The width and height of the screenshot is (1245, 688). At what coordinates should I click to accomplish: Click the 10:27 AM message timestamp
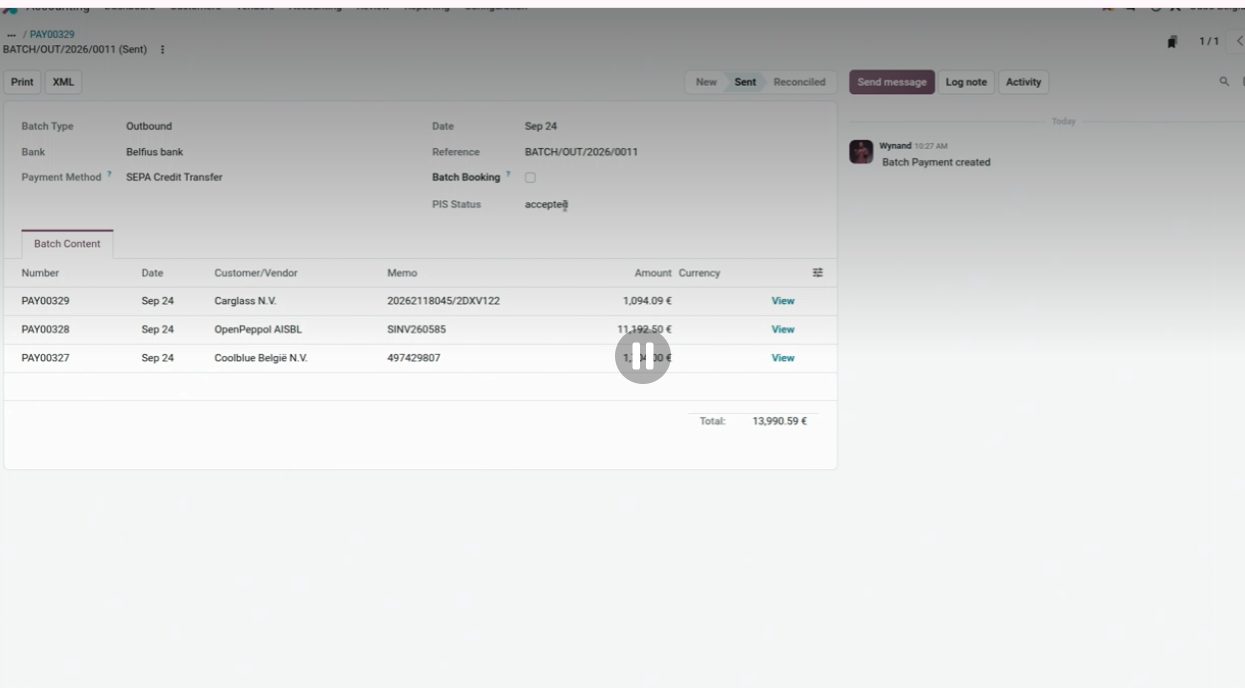930,146
